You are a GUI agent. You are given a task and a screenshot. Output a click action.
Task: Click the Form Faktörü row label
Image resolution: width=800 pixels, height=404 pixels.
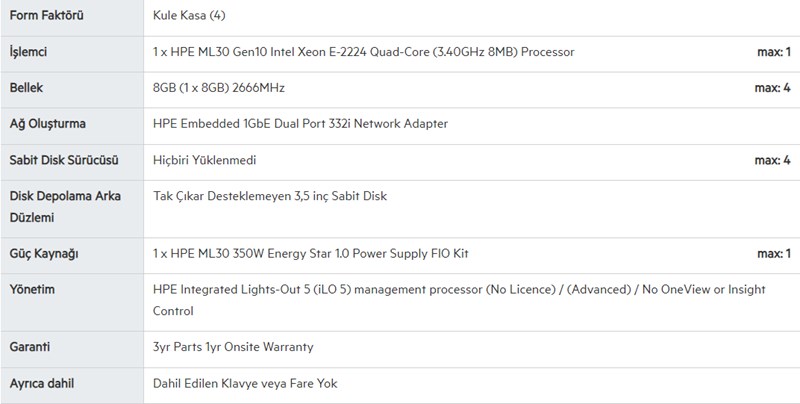click(x=45, y=16)
